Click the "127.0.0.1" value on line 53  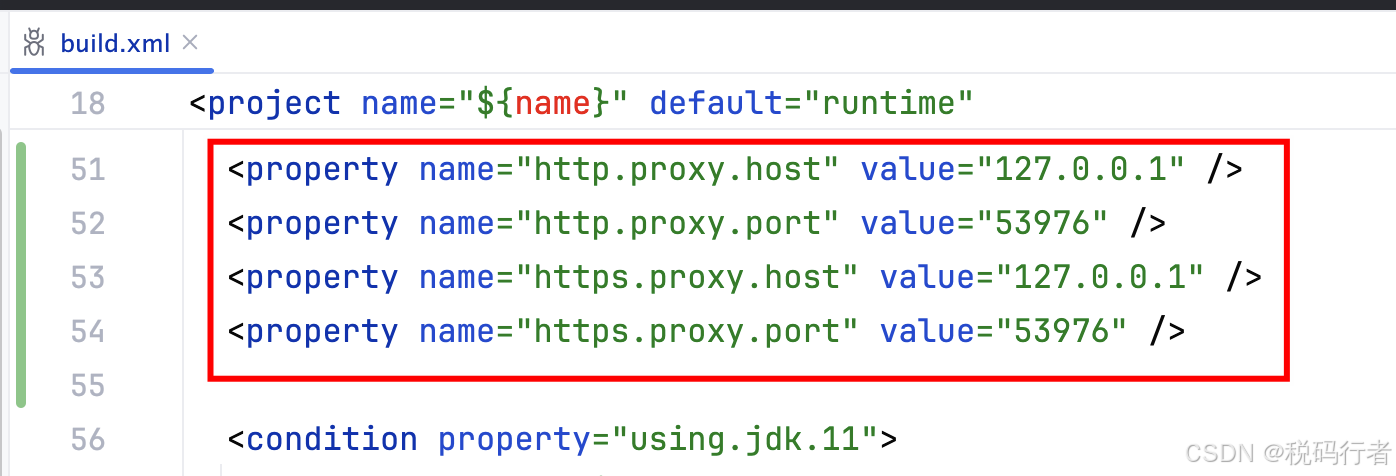tap(1100, 277)
